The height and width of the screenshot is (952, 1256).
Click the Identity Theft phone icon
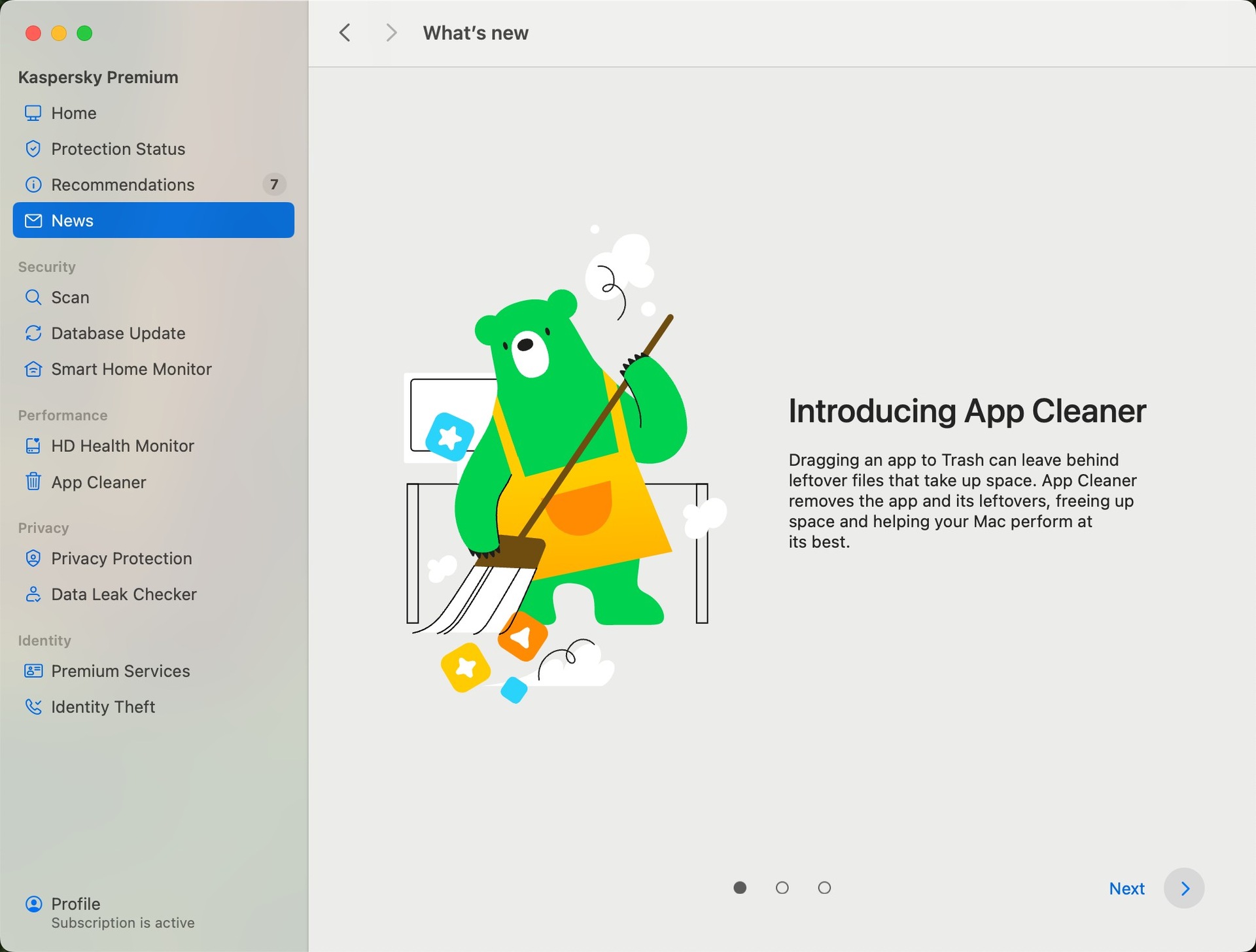click(x=33, y=707)
